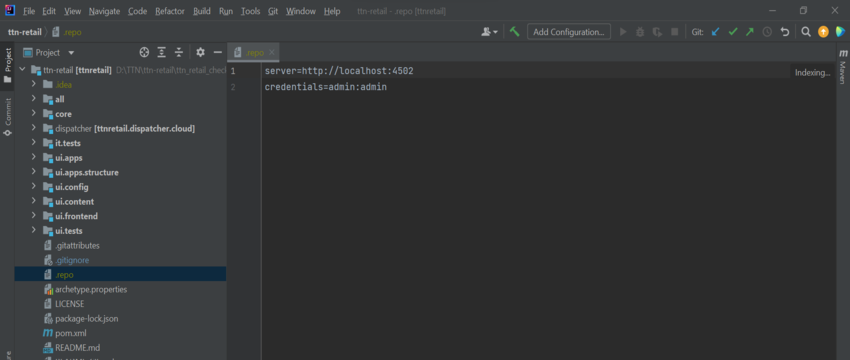Image resolution: width=850 pixels, height=360 pixels.
Task: Open the Run menu
Action: [x=226, y=11]
